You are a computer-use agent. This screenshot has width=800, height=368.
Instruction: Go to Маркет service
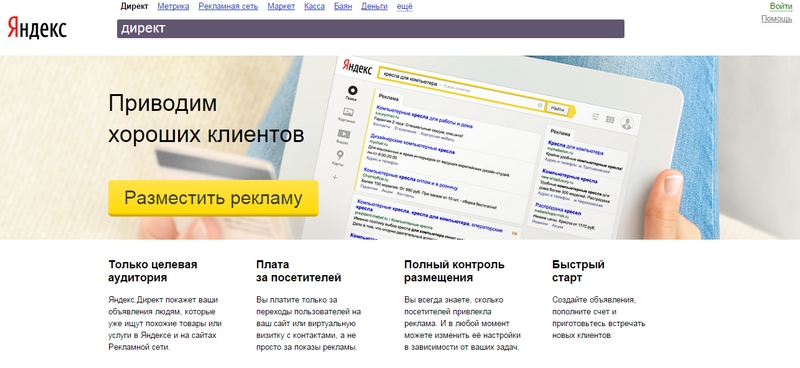point(281,7)
